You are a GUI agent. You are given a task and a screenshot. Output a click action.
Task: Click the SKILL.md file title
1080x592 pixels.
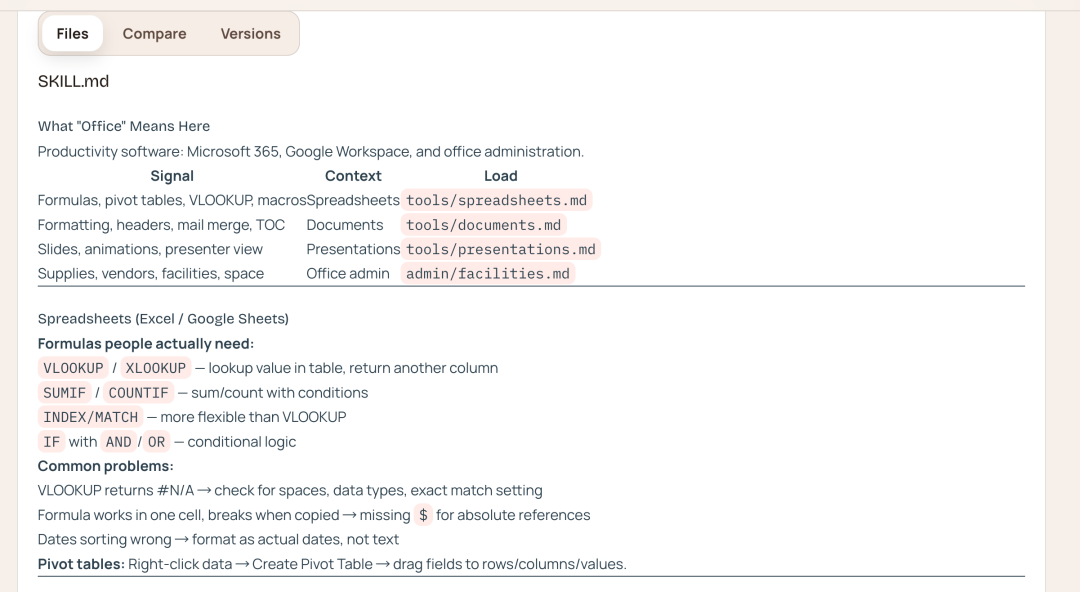pos(73,81)
